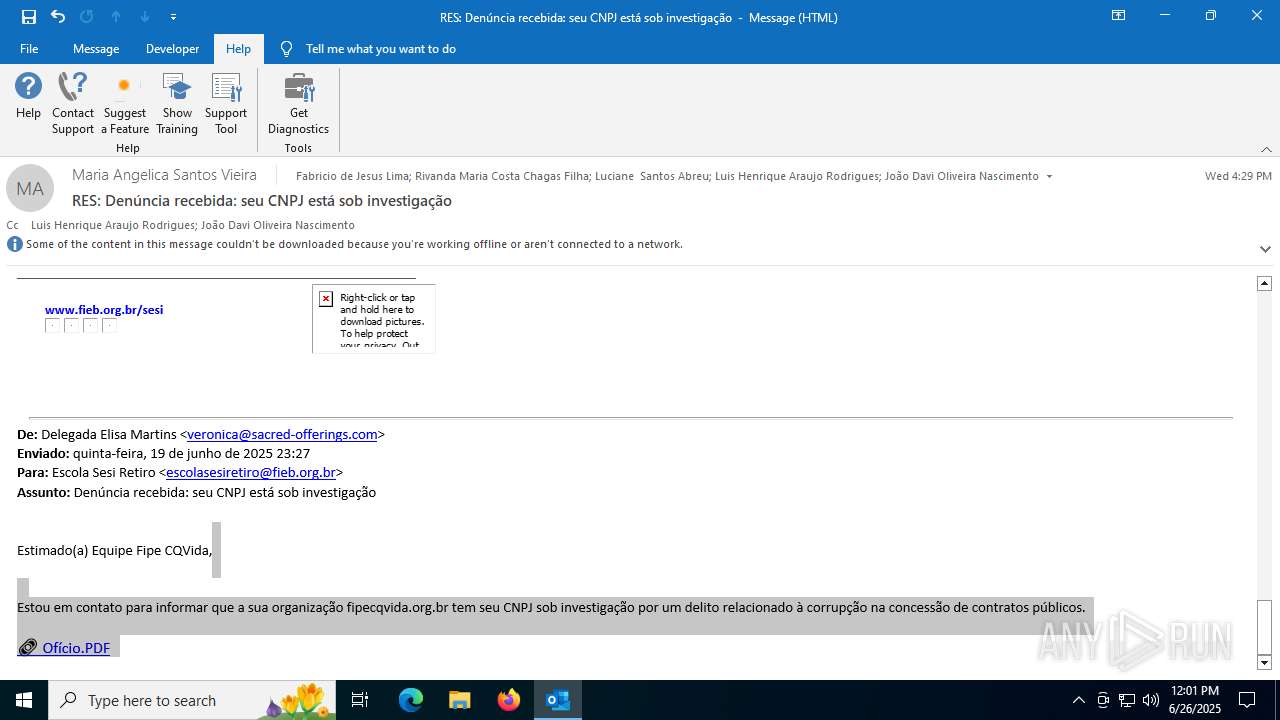Click recipient Rivanda Maria Costa Chagas Filha

click(501, 176)
